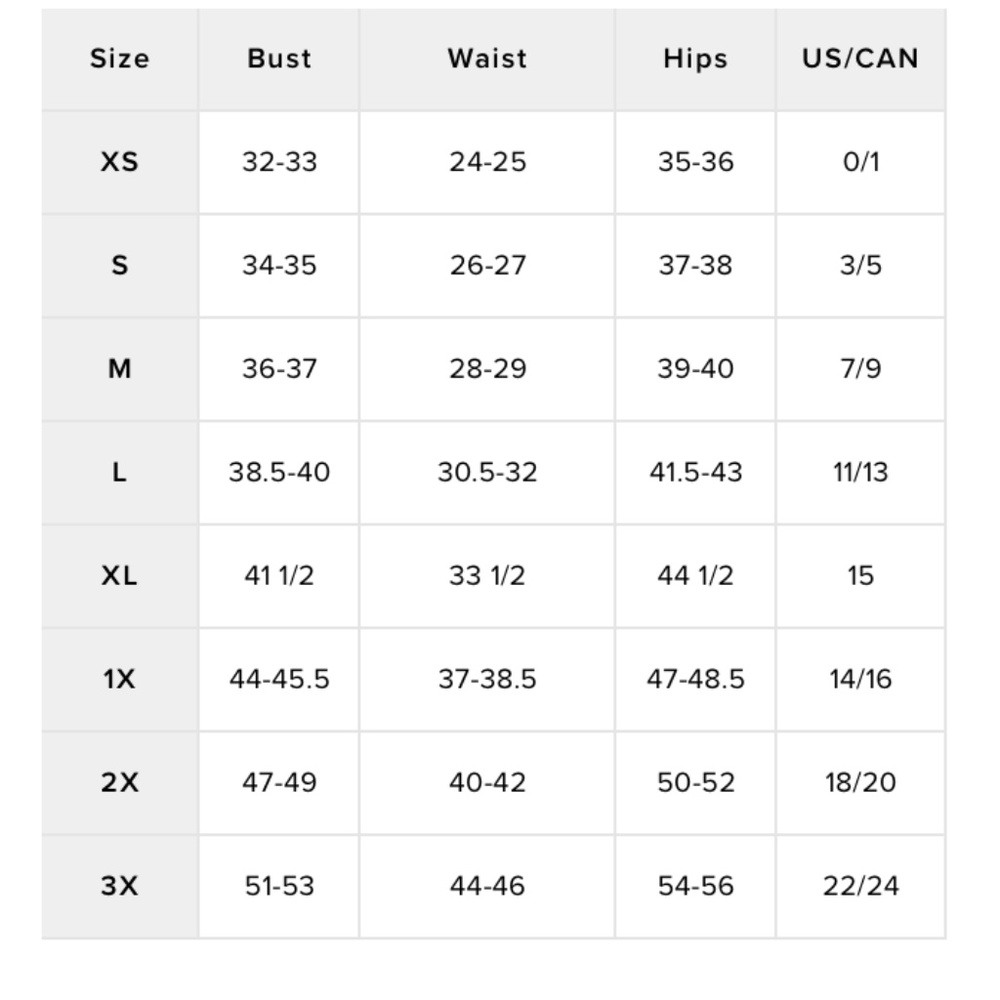Select the L size row label
The width and height of the screenshot is (1000, 1000).
pyautogui.click(x=120, y=473)
